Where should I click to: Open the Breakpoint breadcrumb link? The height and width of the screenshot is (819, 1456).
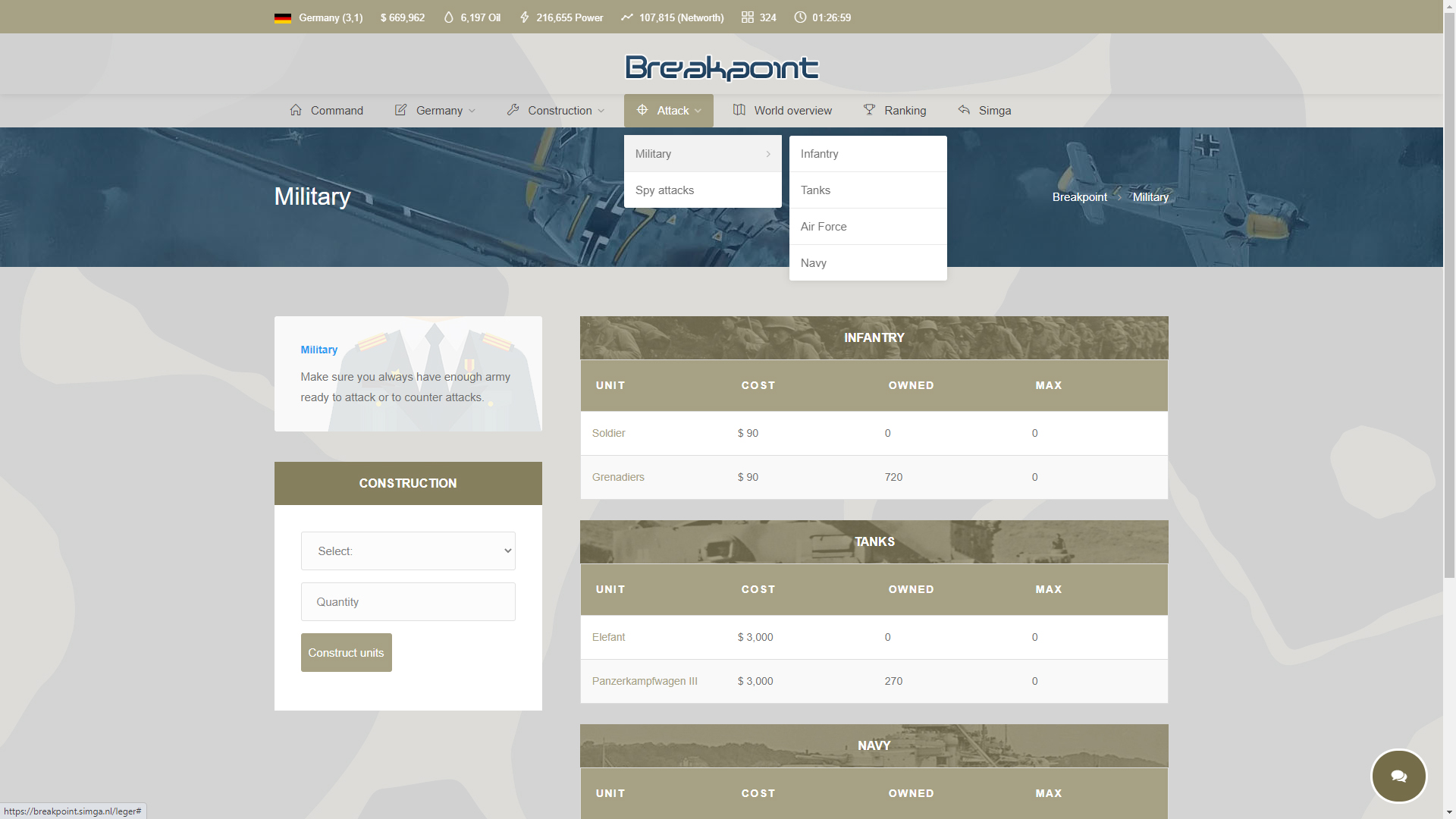tap(1079, 197)
